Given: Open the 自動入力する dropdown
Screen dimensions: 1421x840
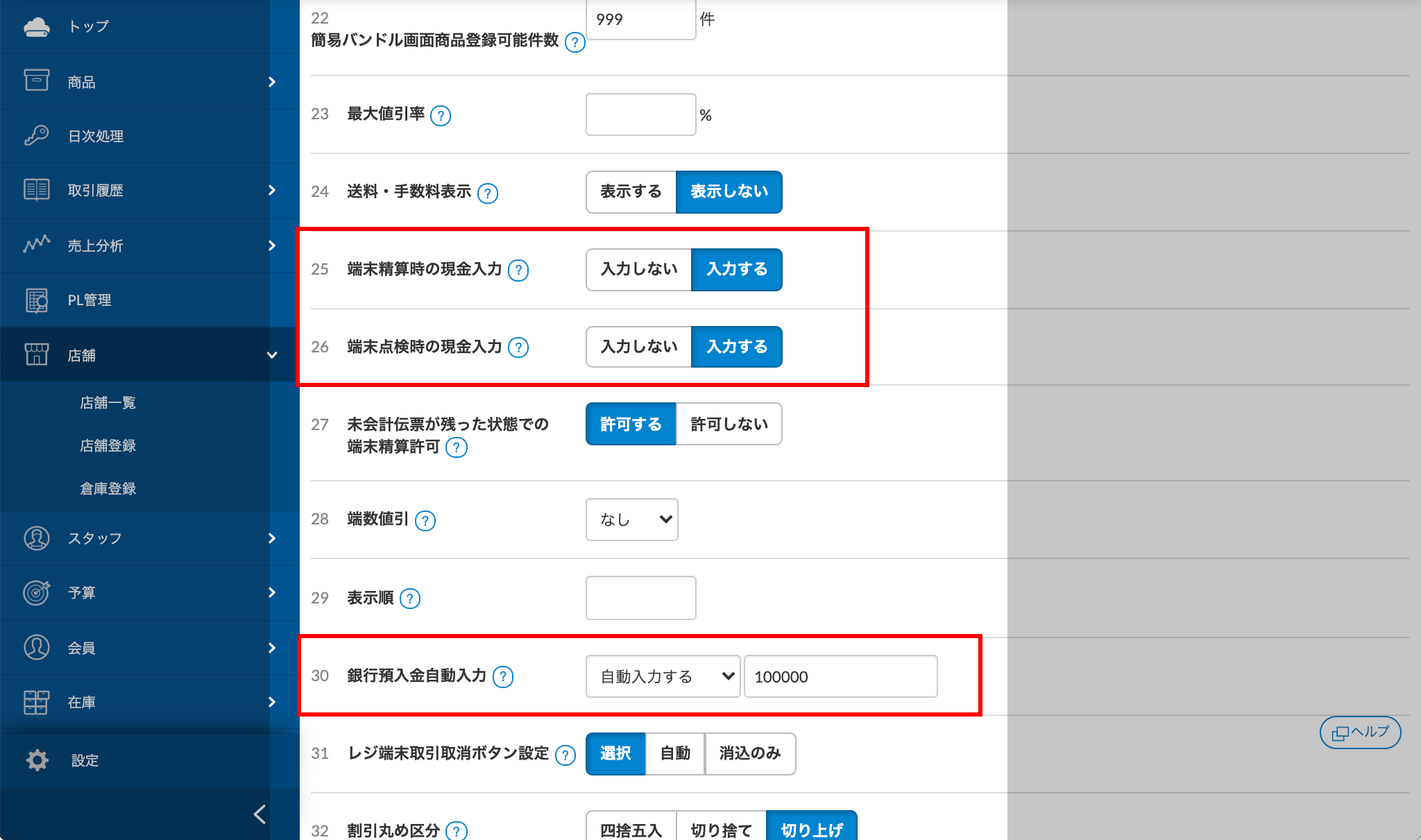Looking at the screenshot, I should [663, 676].
